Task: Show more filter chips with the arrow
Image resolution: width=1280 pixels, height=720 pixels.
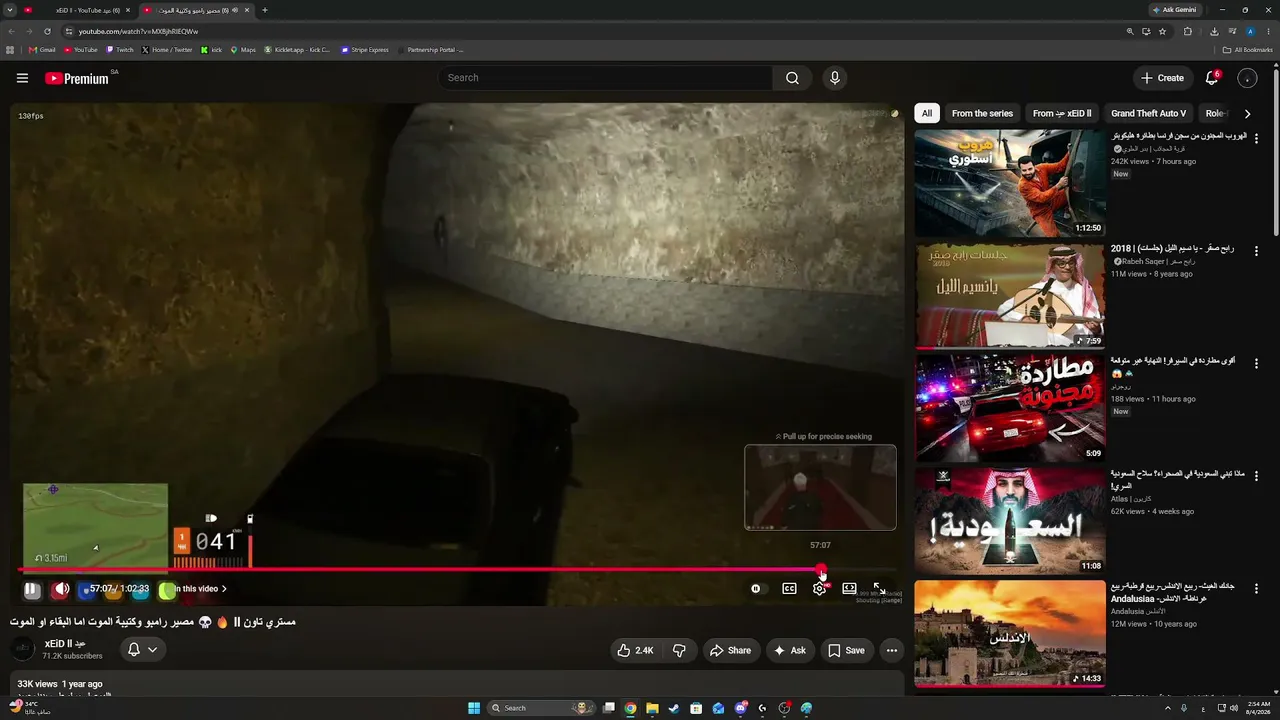Action: (x=1247, y=114)
